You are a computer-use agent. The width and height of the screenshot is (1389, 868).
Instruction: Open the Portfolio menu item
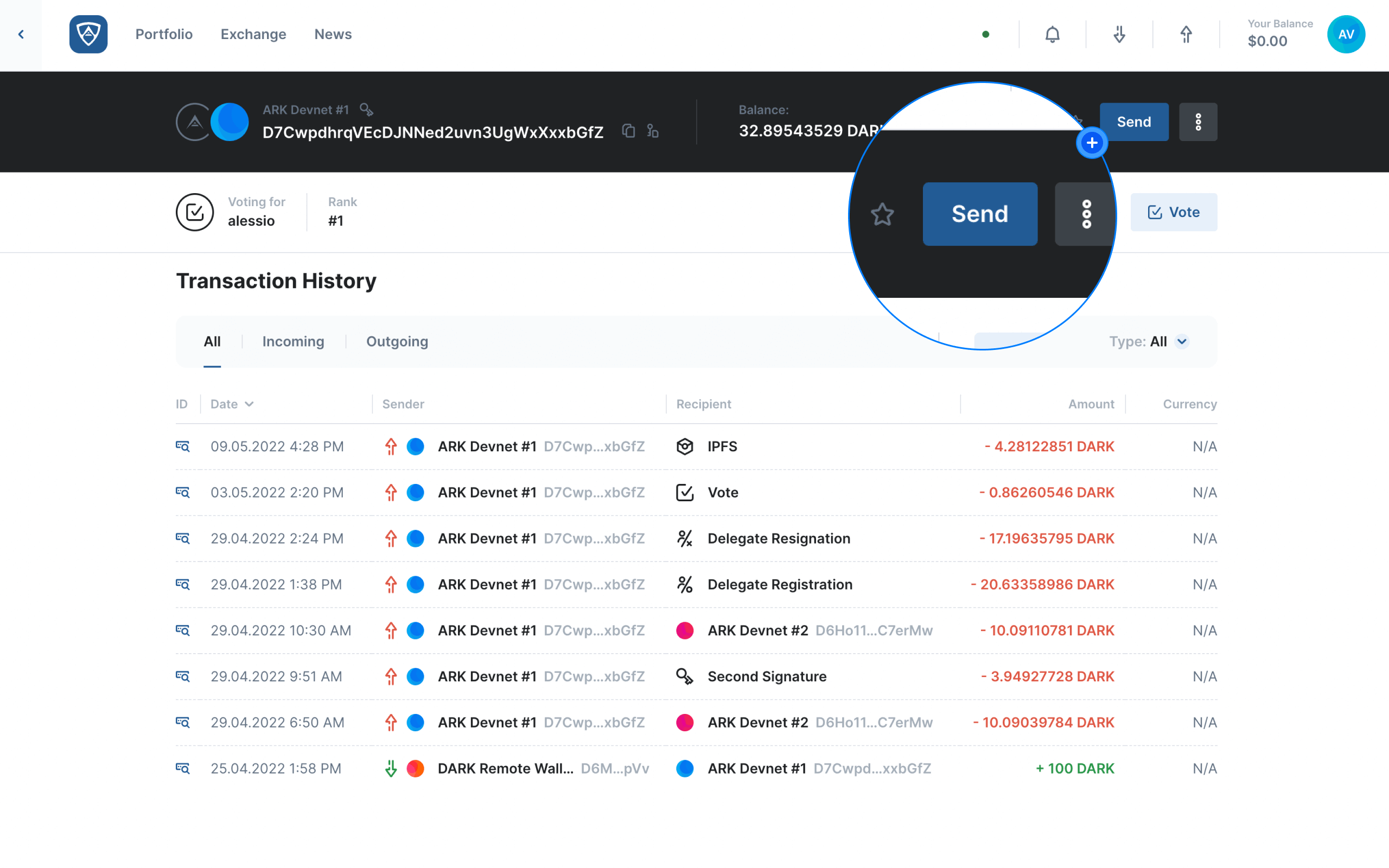point(164,34)
